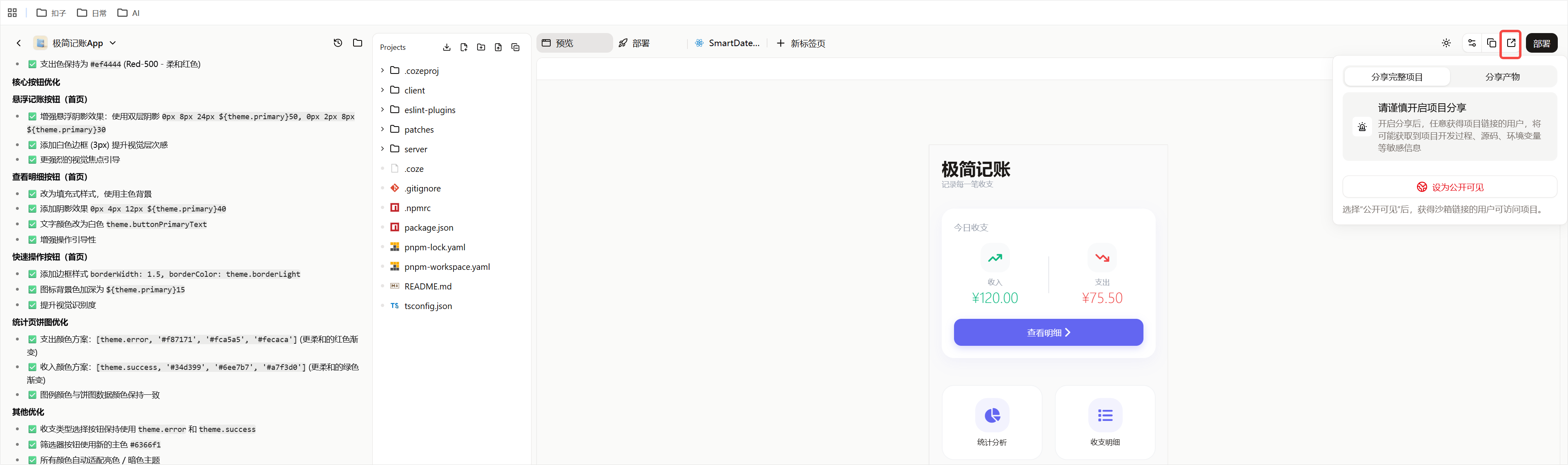Click the 统计页饼图优化 heading
The height and width of the screenshot is (465, 1568).
click(x=40, y=323)
